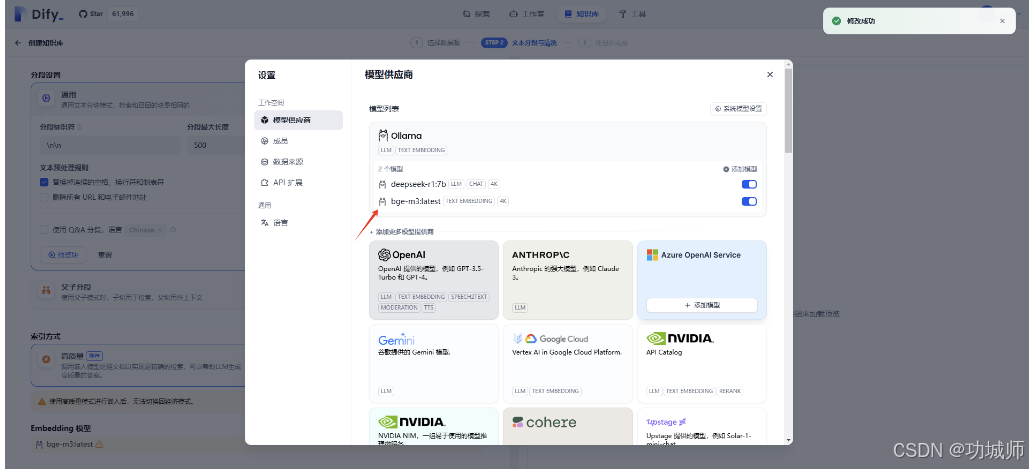Disable the bge-m3:latest model toggle
This screenshot has height=469, width=1029.
click(x=749, y=201)
